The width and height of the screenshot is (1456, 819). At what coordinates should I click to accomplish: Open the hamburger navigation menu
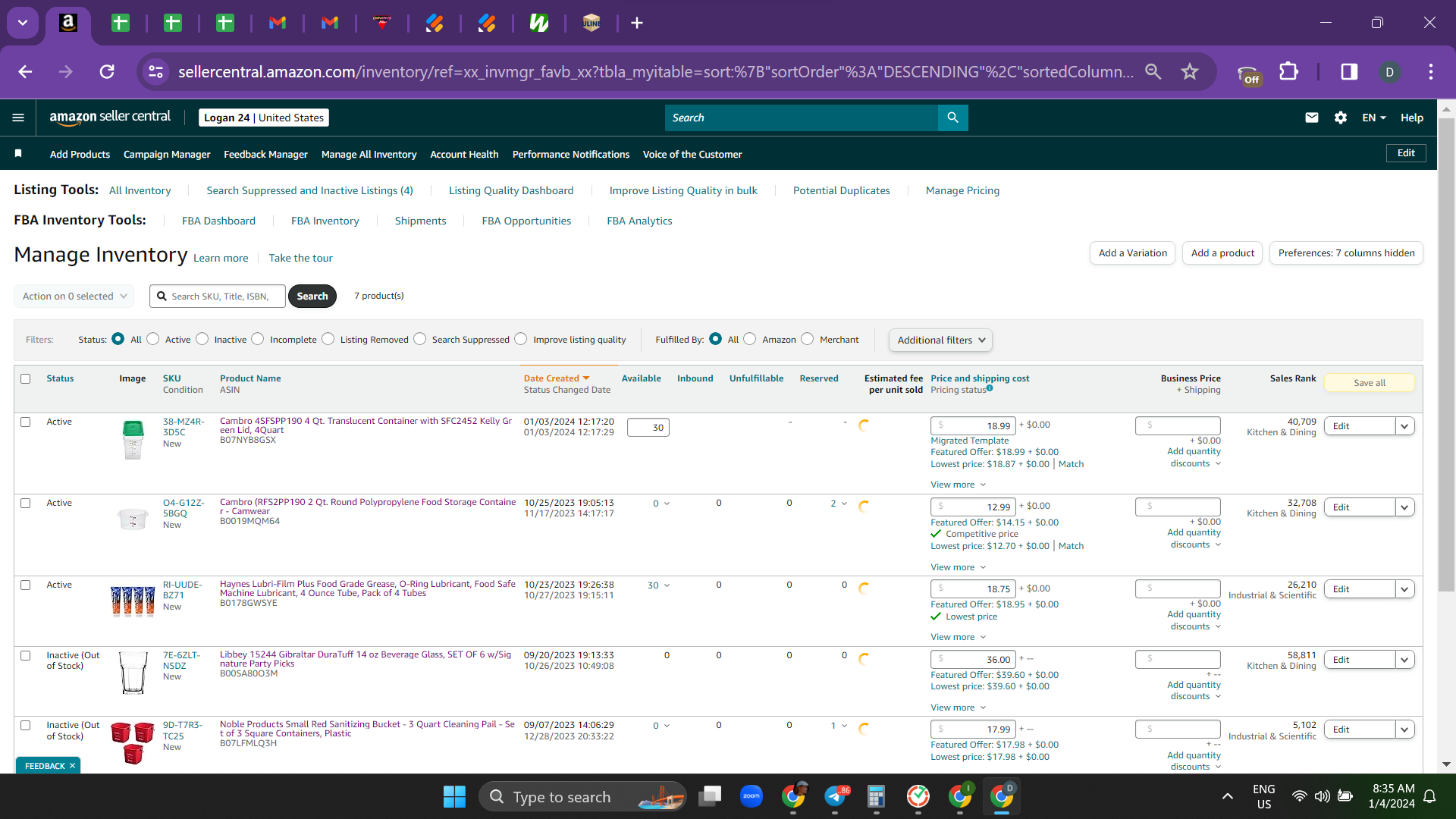18,118
